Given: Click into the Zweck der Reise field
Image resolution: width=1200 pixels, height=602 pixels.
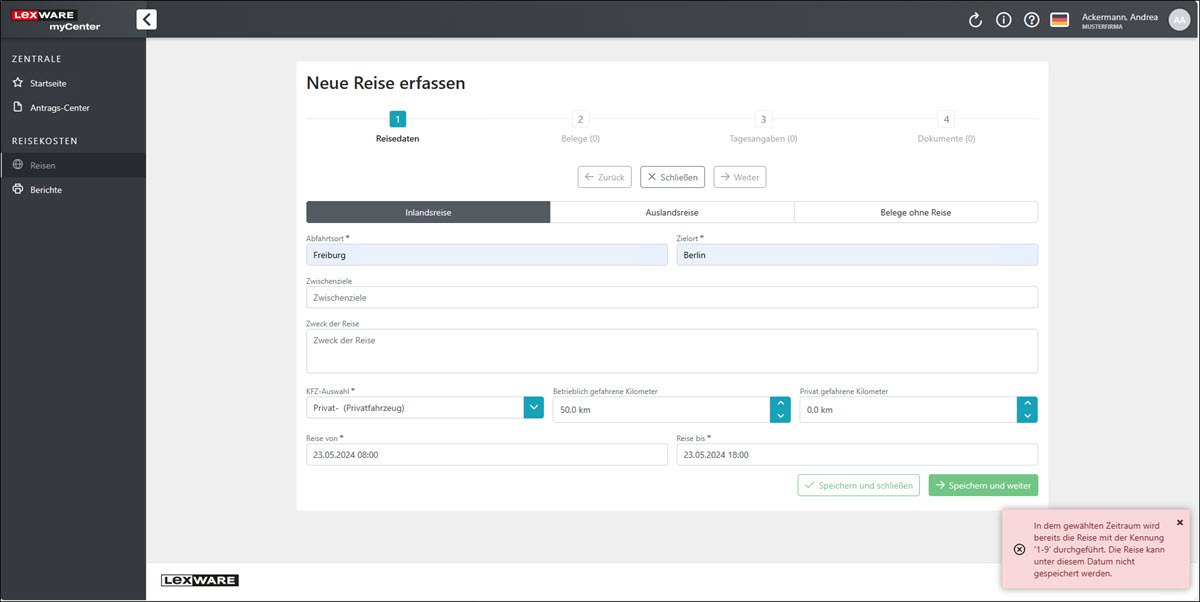Looking at the screenshot, I should [671, 351].
